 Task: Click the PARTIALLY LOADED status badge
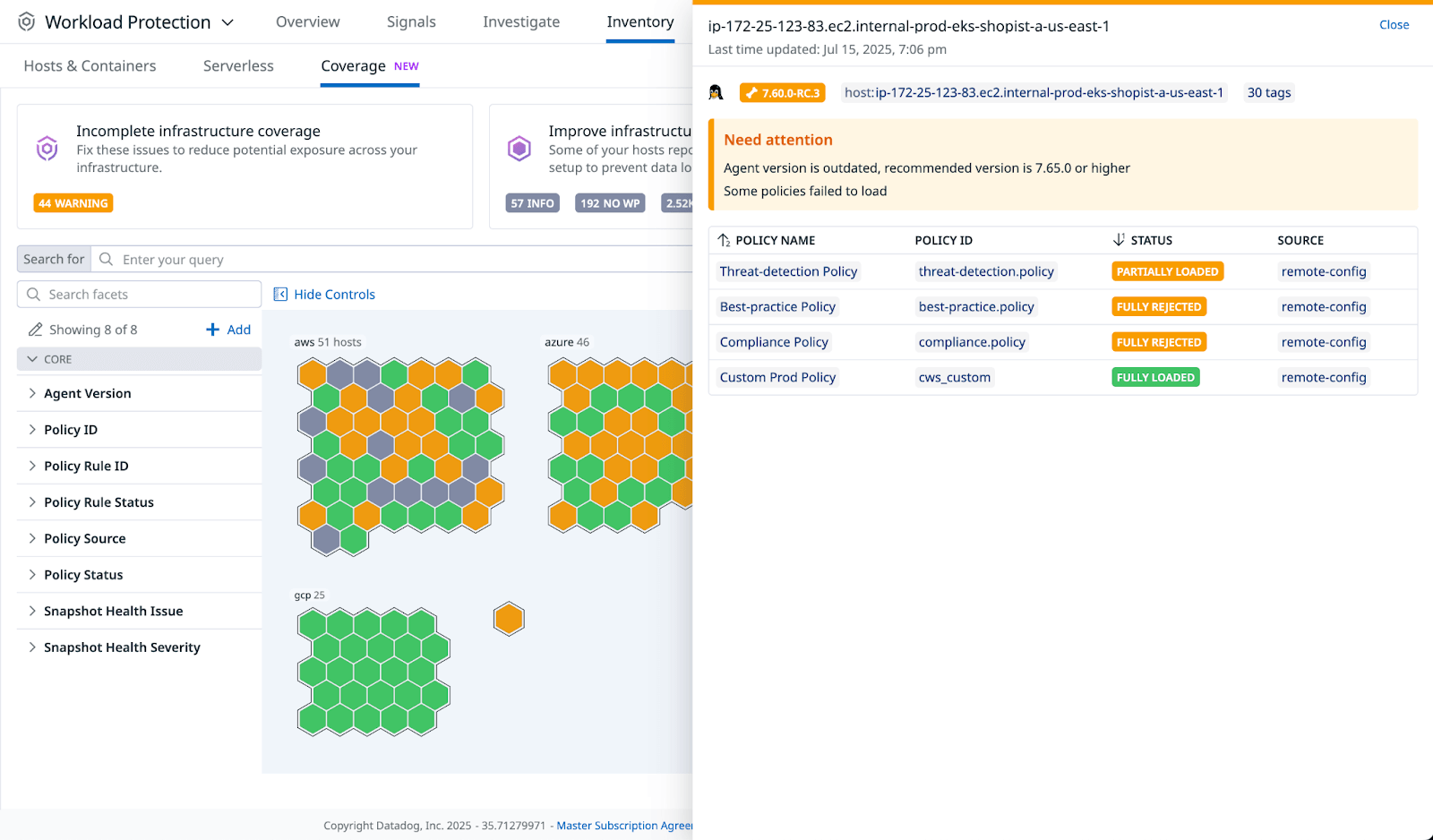click(x=1168, y=271)
